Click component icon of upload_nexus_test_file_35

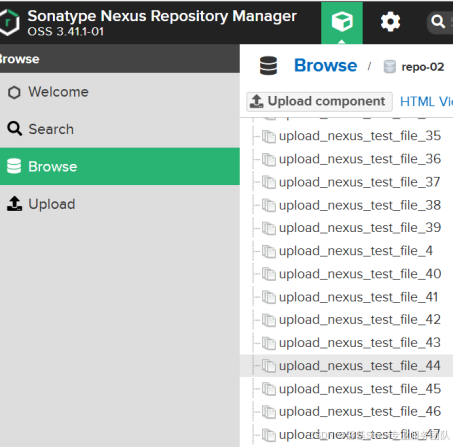point(269,136)
